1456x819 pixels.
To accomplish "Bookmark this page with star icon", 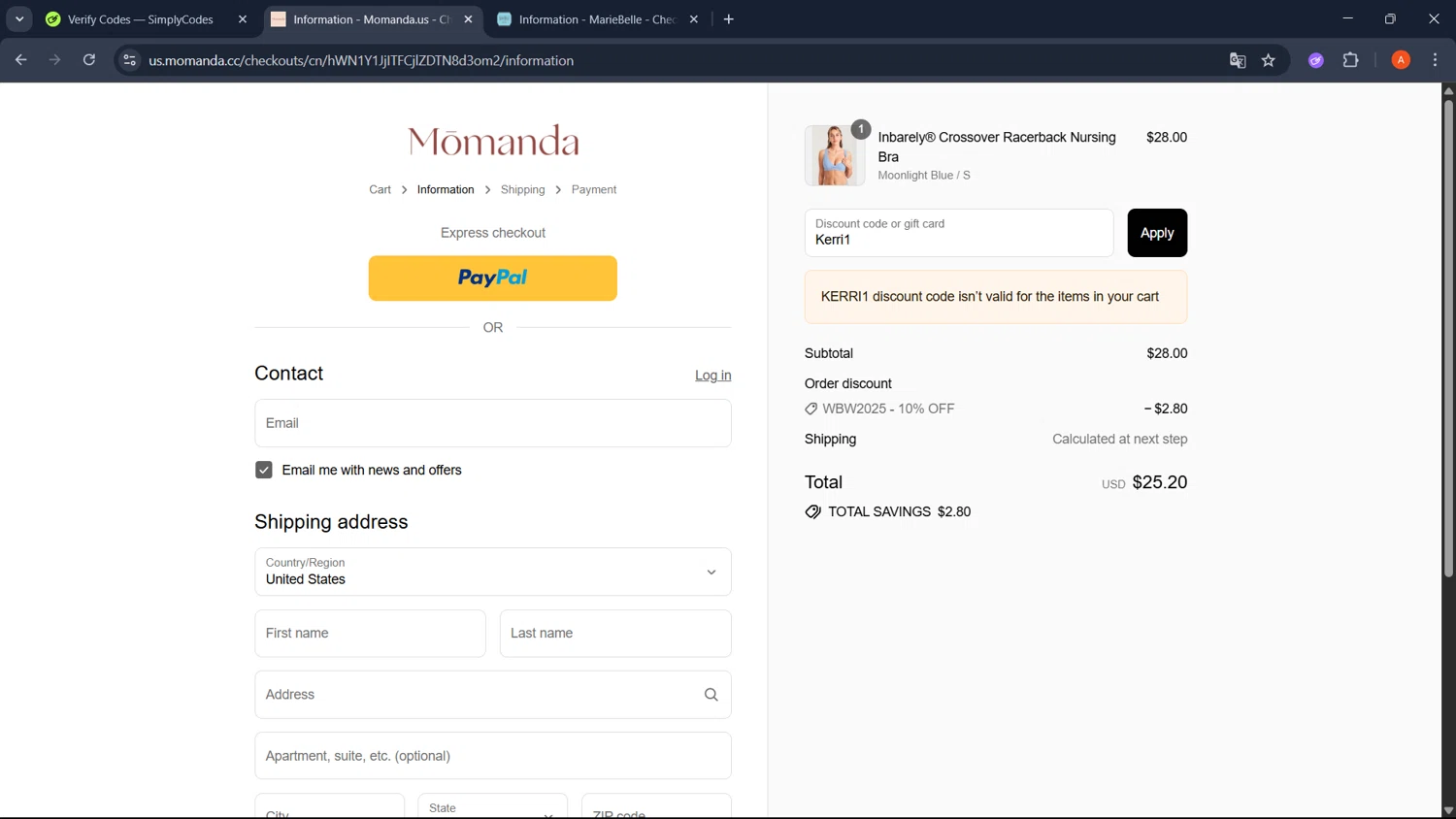I will point(1269,60).
